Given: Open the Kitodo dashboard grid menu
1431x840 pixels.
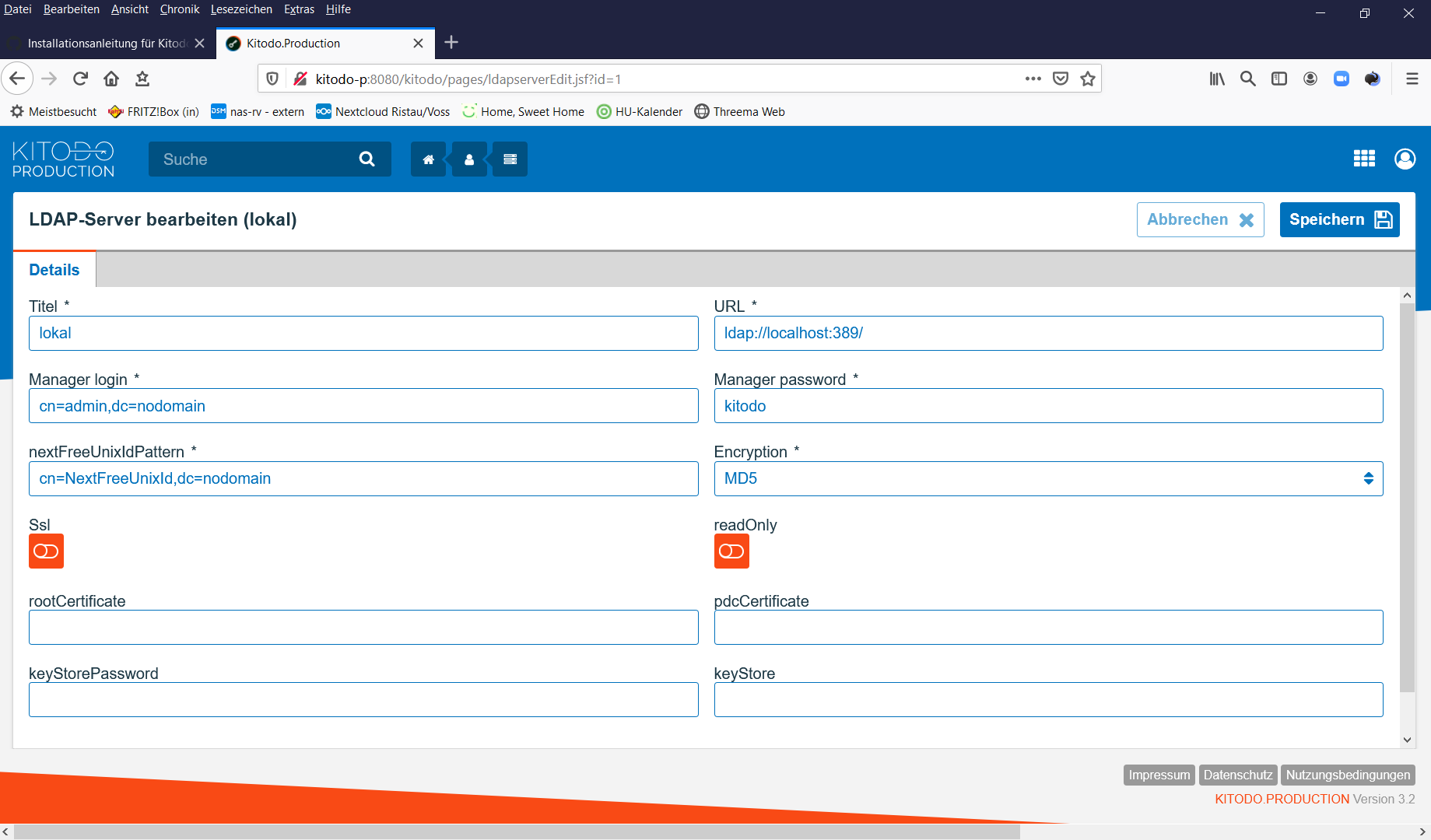Looking at the screenshot, I should [1364, 159].
